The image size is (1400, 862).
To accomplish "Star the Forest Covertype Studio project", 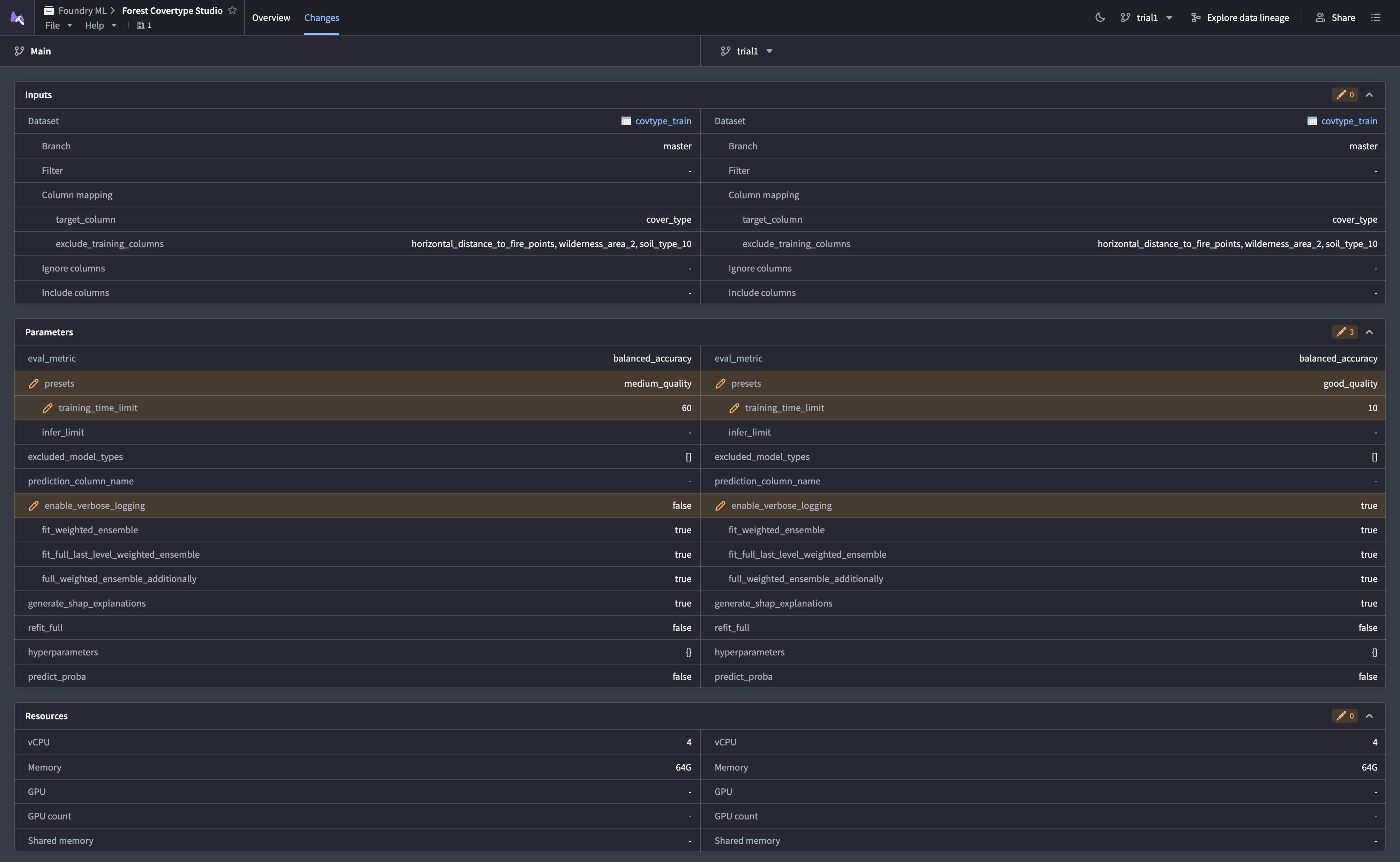I will pos(232,10).
